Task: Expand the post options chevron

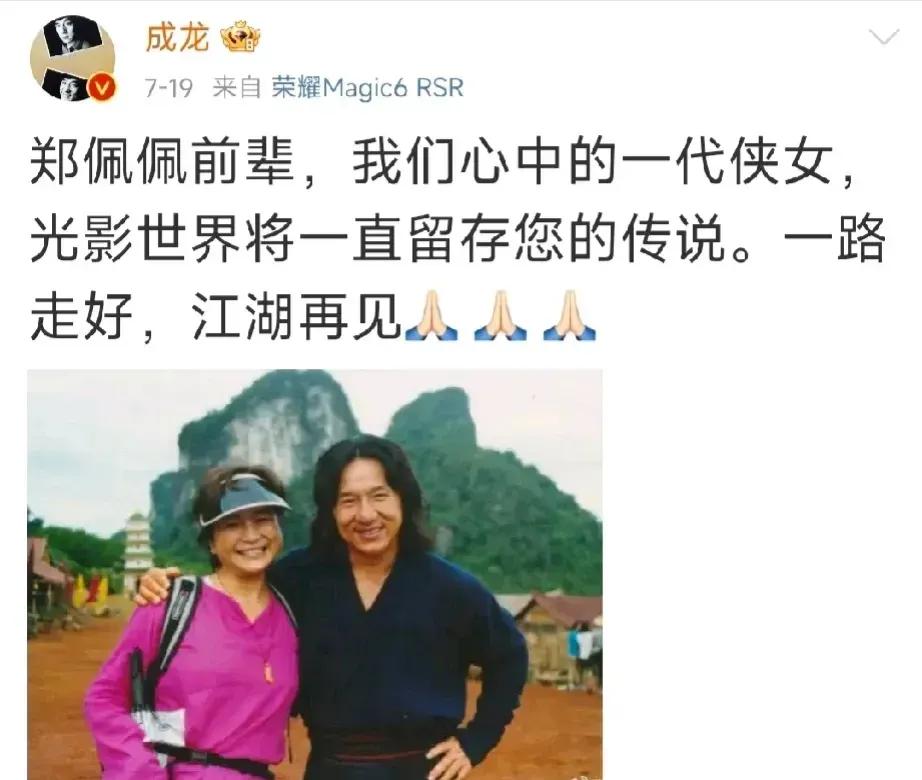Action: 883,38
